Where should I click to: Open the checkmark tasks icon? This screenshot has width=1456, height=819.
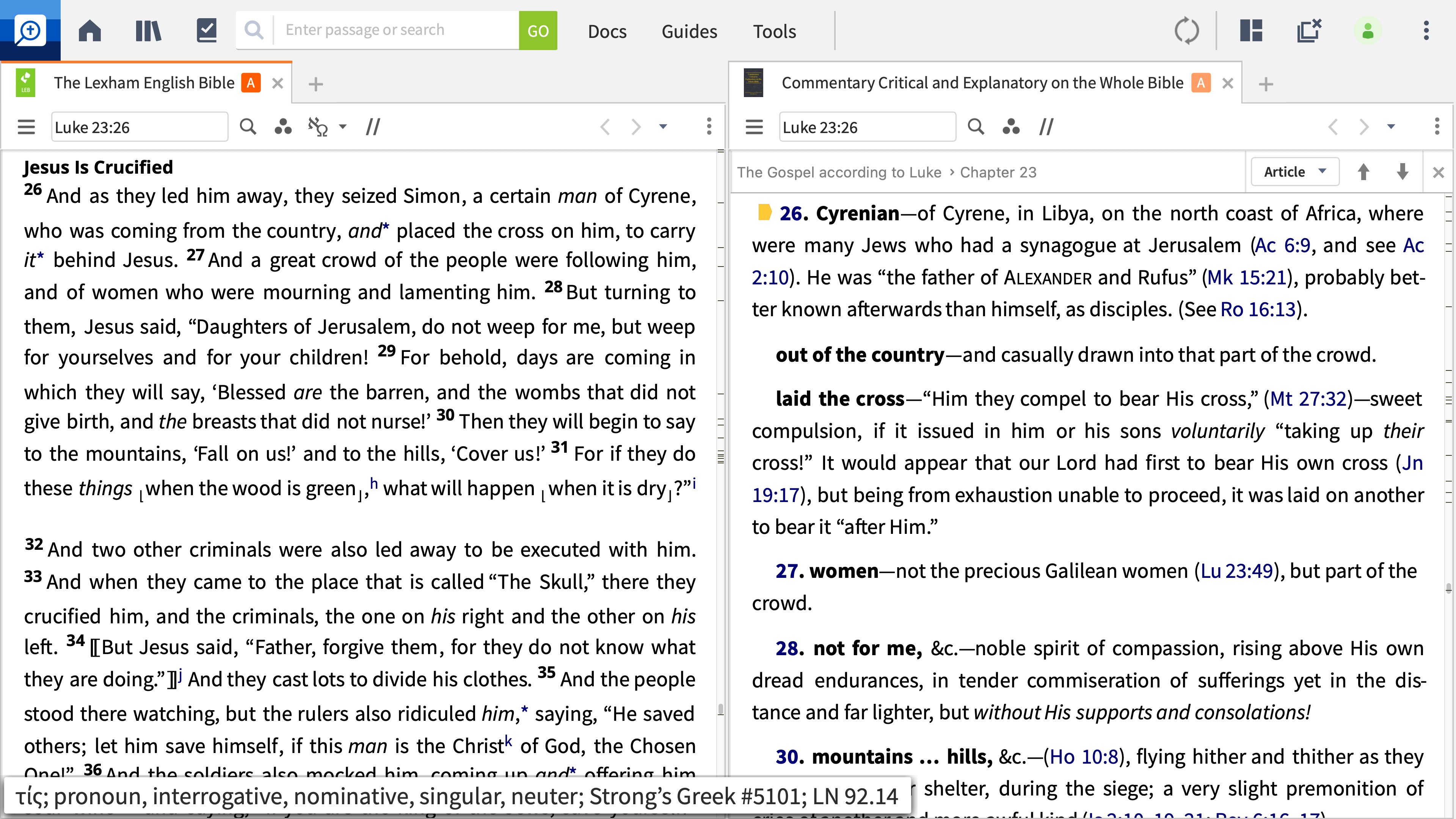coord(206,30)
